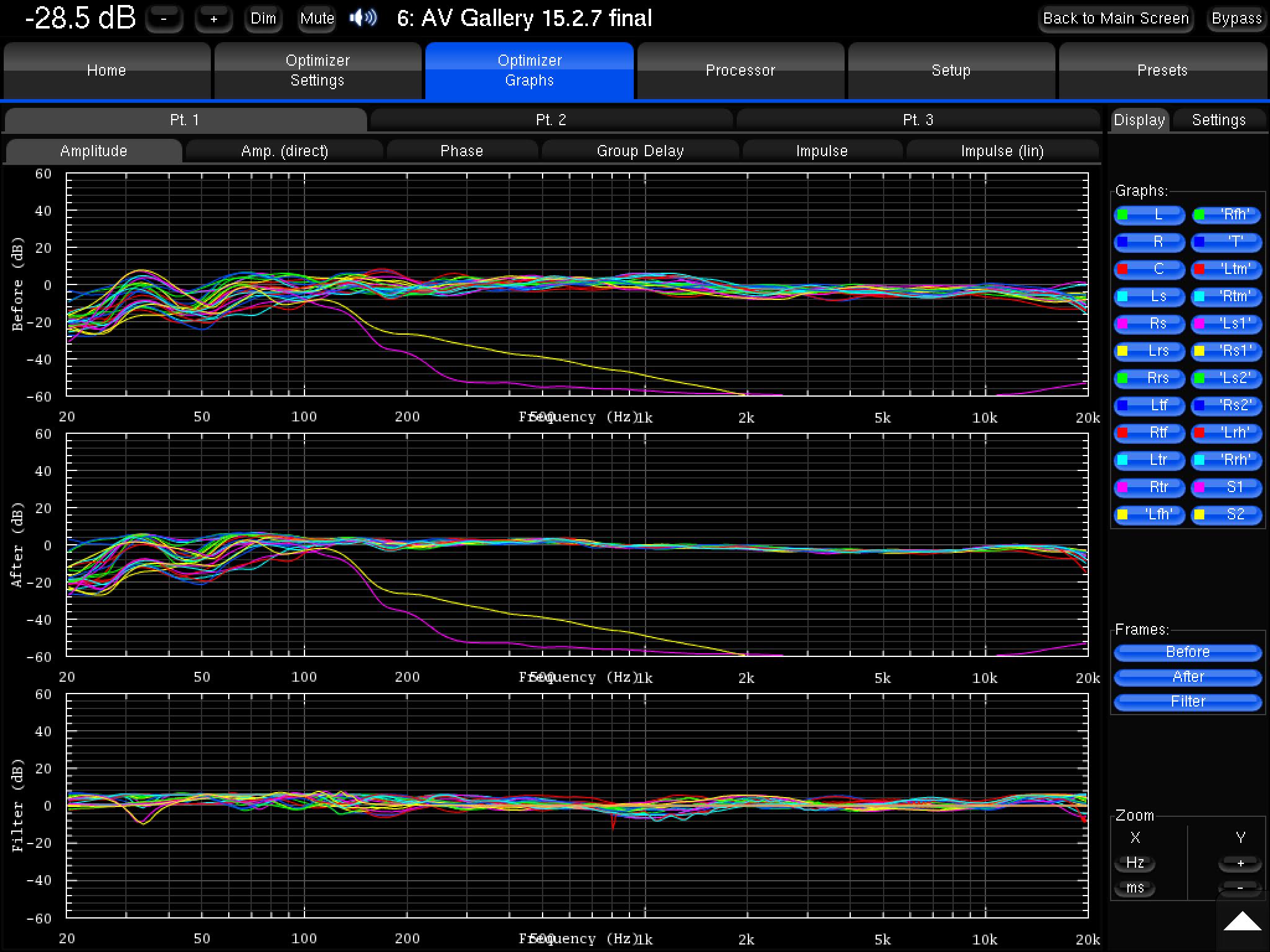Image resolution: width=1270 pixels, height=952 pixels.
Task: Toggle the 'Lrh' channel graph
Action: pyautogui.click(x=1227, y=433)
